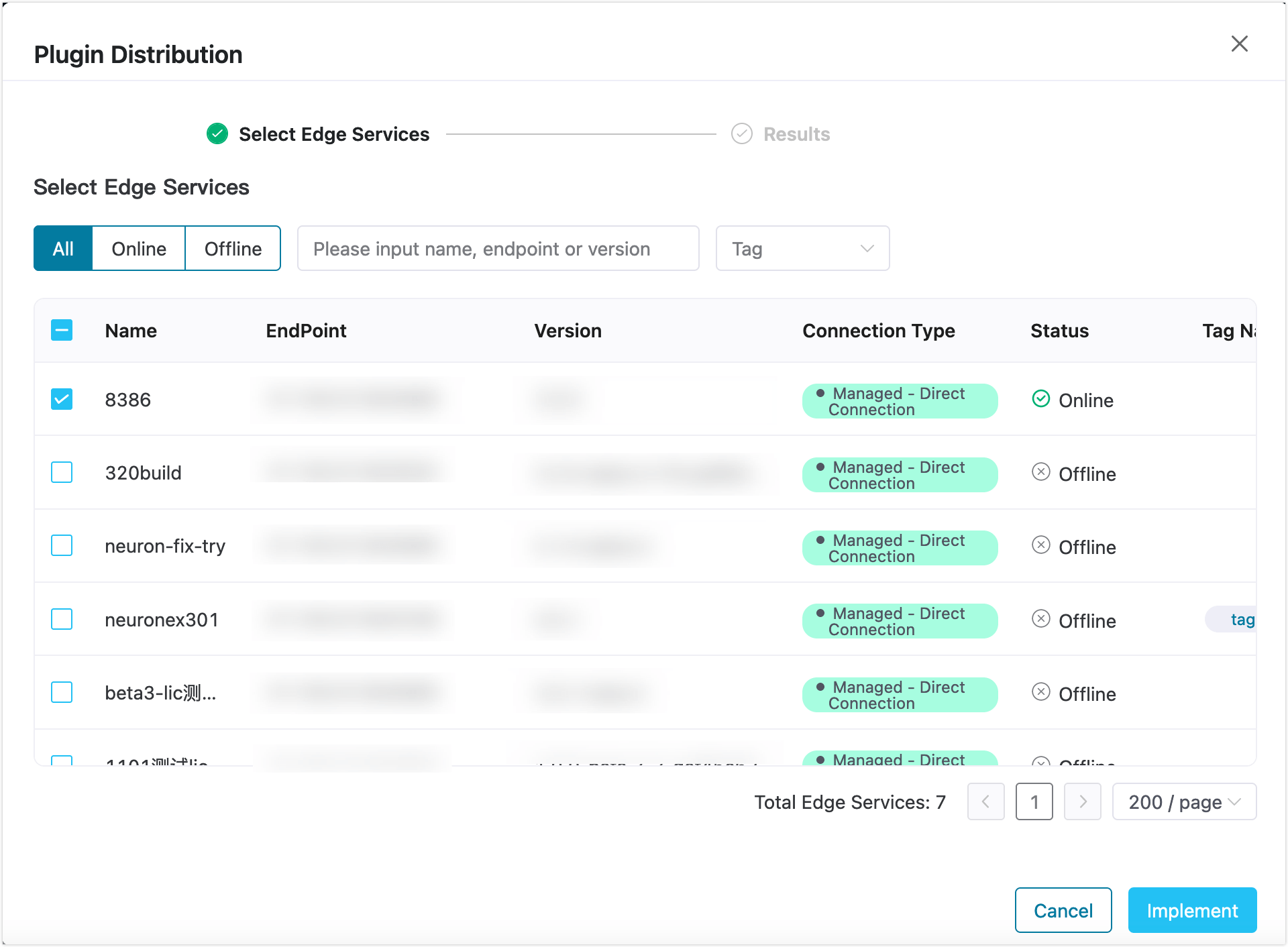Switch to the Offline filter tab
The width and height of the screenshot is (1288, 947).
coord(233,249)
